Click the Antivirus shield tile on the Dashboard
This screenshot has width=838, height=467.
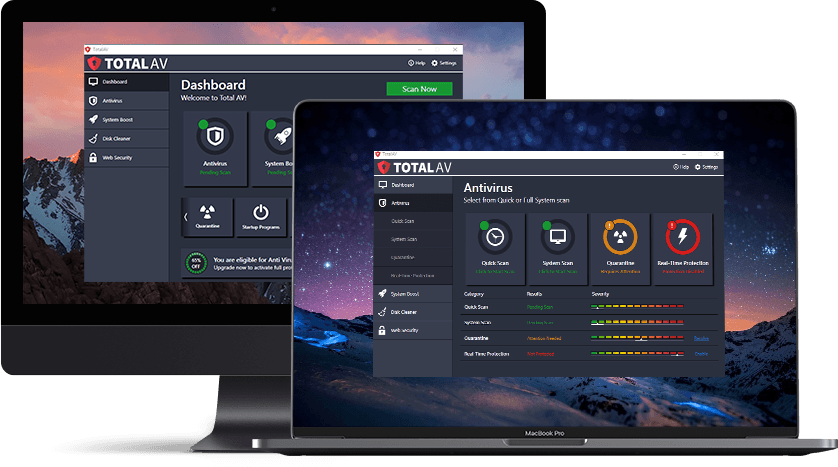pyautogui.click(x=216, y=146)
